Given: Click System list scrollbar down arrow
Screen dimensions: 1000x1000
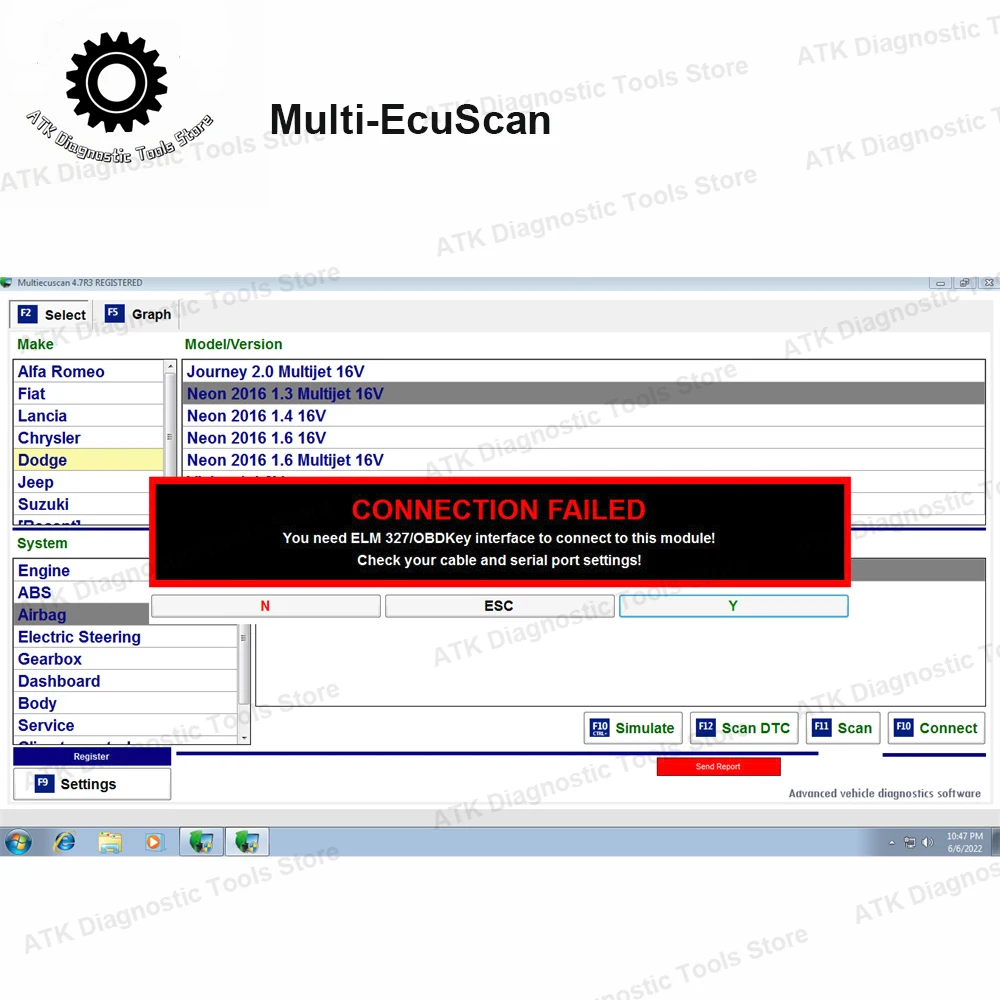Looking at the screenshot, I should click(244, 738).
